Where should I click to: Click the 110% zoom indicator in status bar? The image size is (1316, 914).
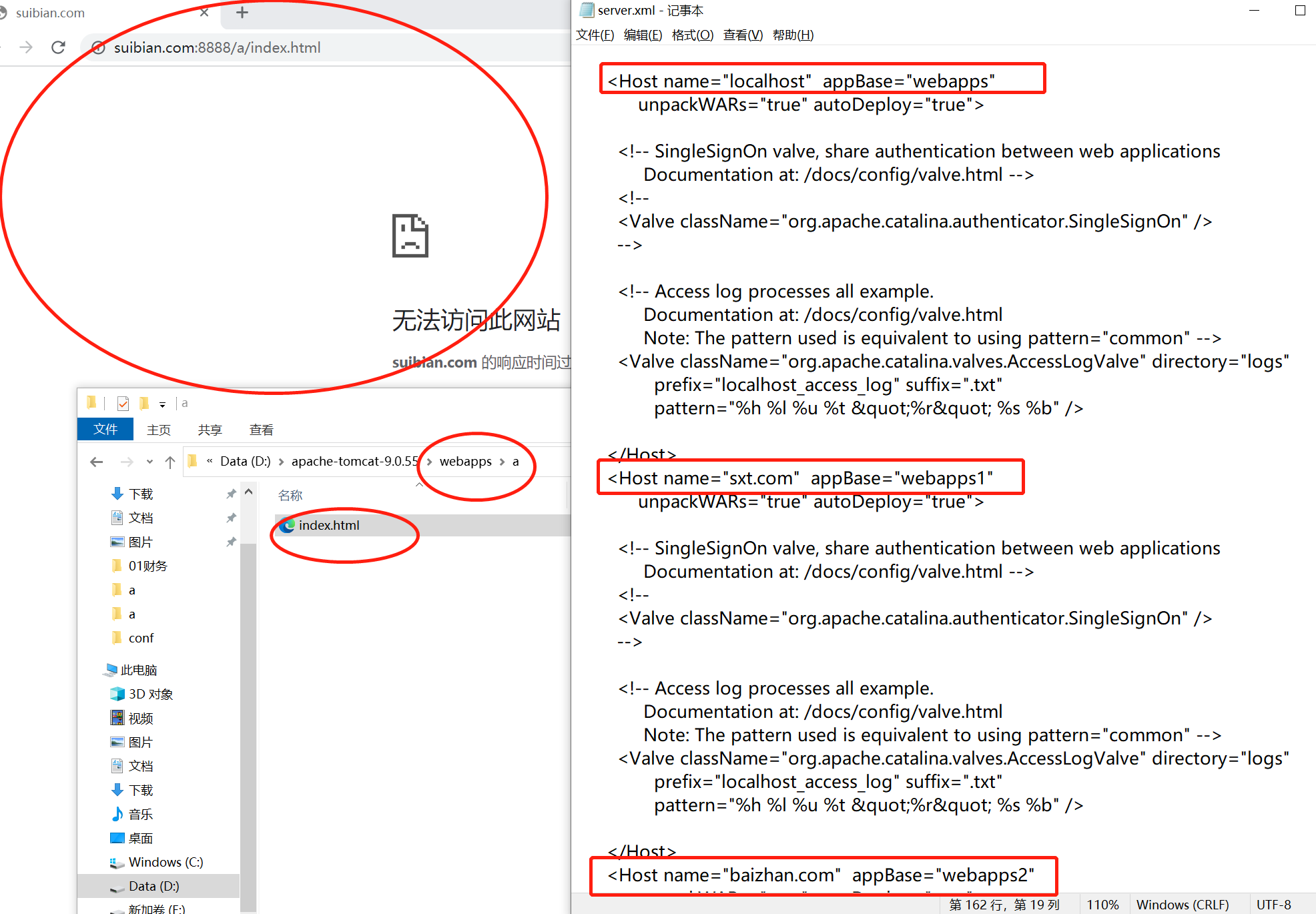click(1102, 905)
